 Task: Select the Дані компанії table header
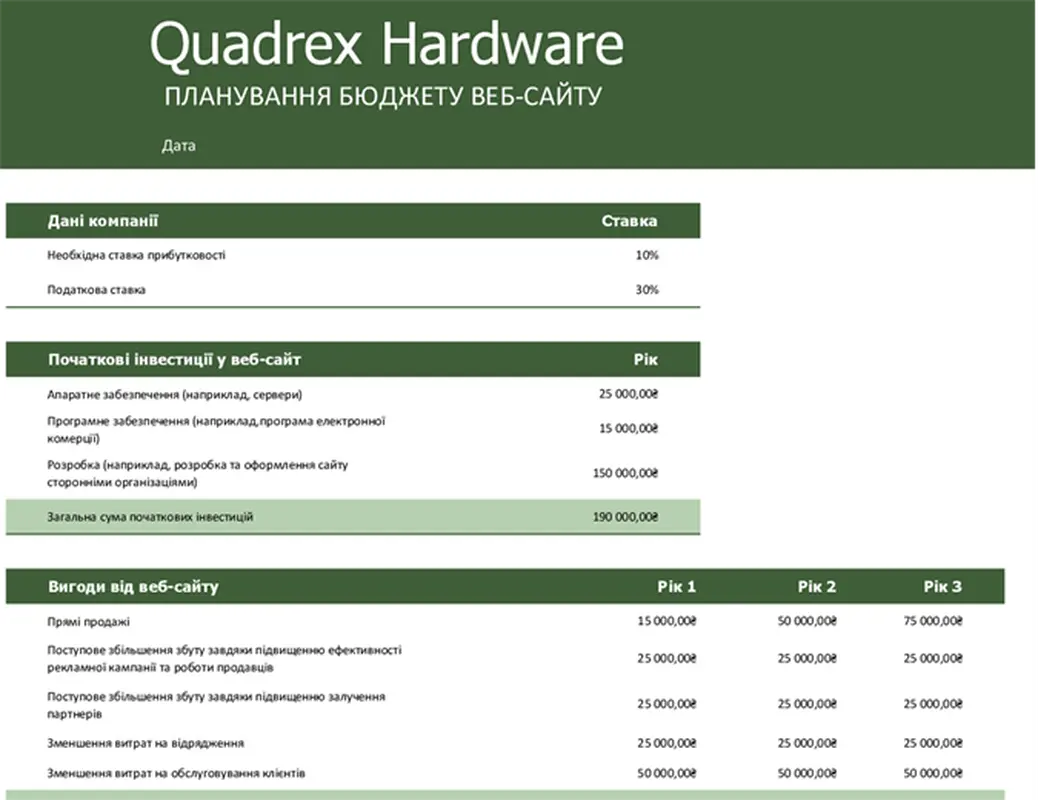point(103,221)
